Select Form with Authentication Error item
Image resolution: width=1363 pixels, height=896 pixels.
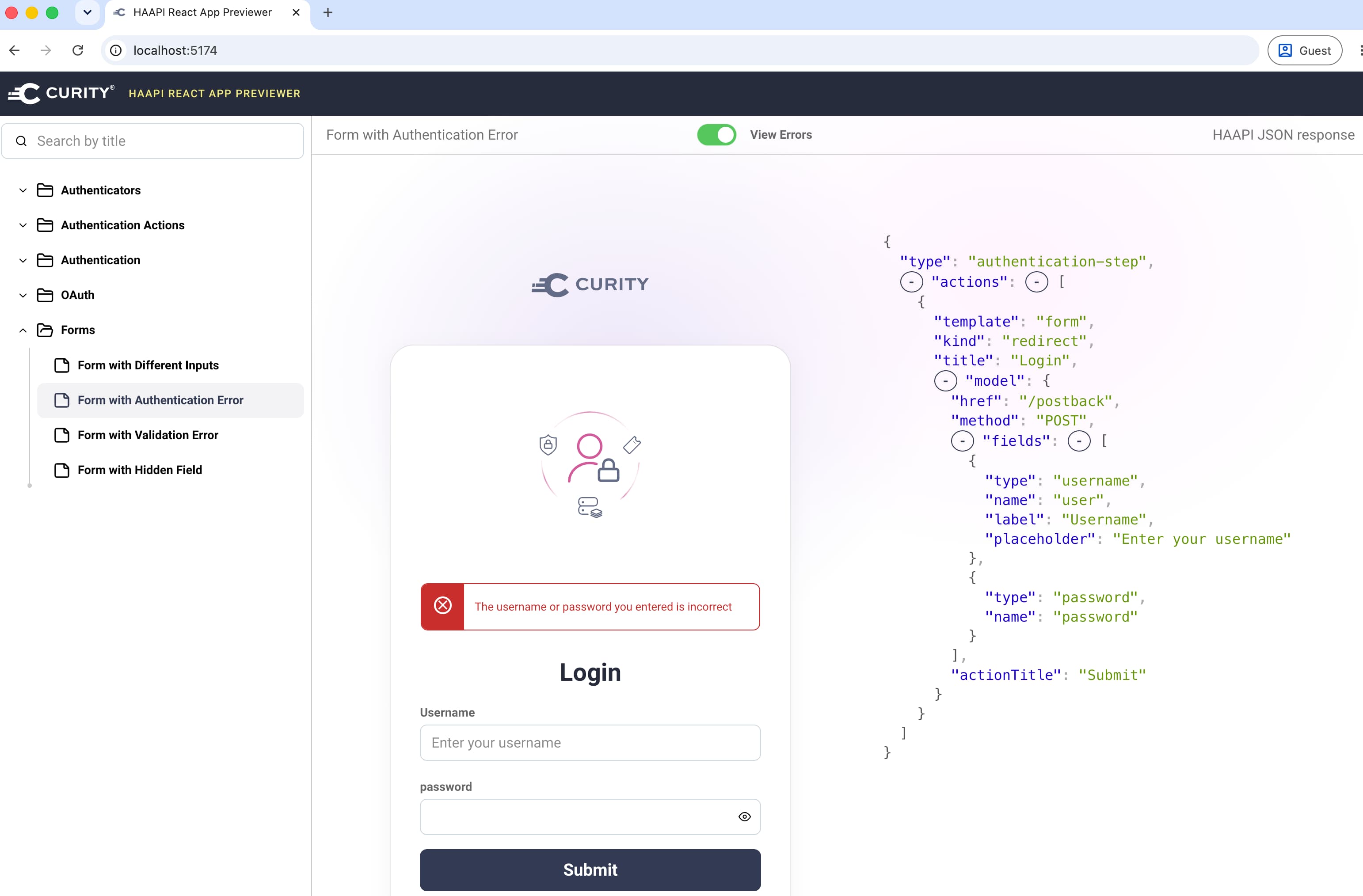(171, 400)
